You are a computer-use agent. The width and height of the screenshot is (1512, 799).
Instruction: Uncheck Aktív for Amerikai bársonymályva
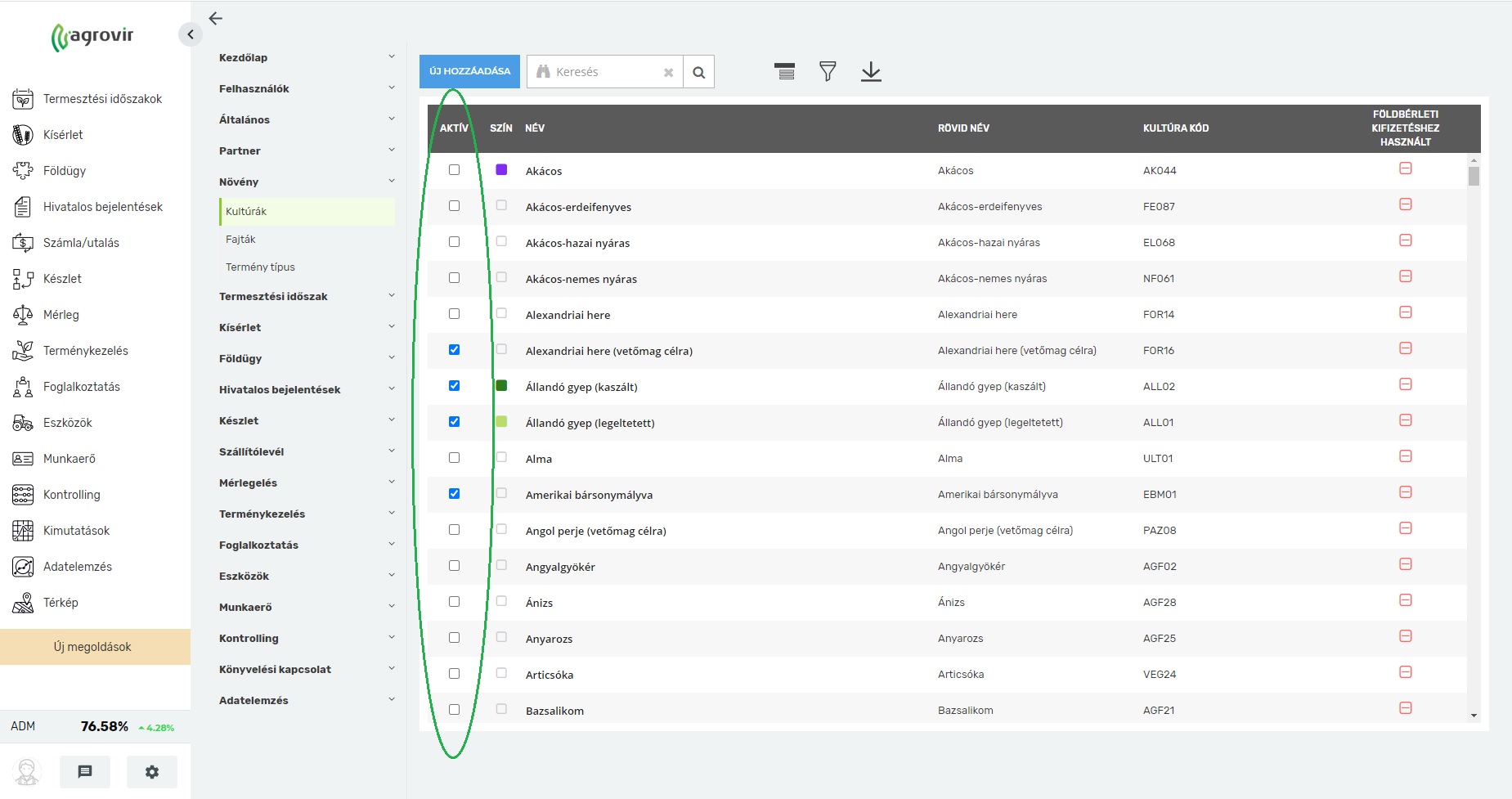454,494
